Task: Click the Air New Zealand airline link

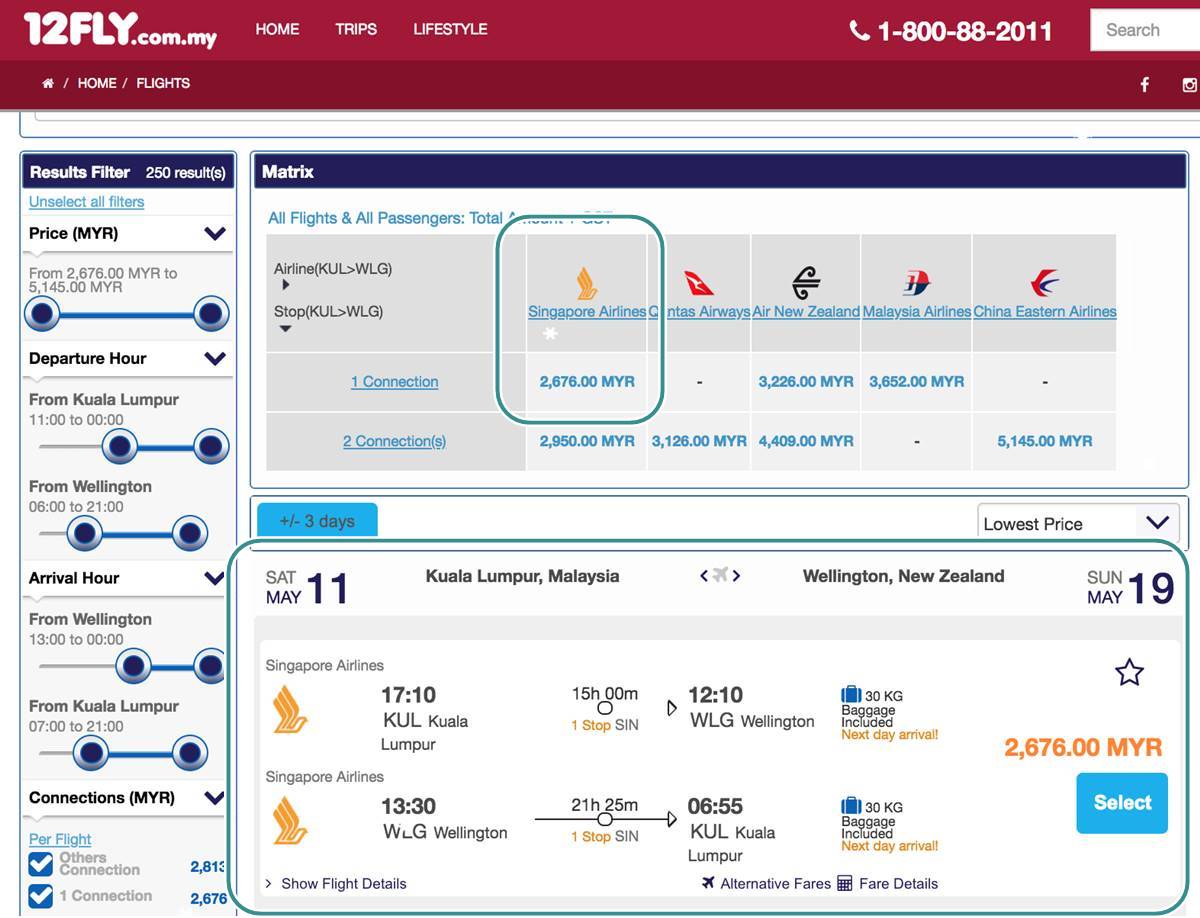Action: pos(806,312)
